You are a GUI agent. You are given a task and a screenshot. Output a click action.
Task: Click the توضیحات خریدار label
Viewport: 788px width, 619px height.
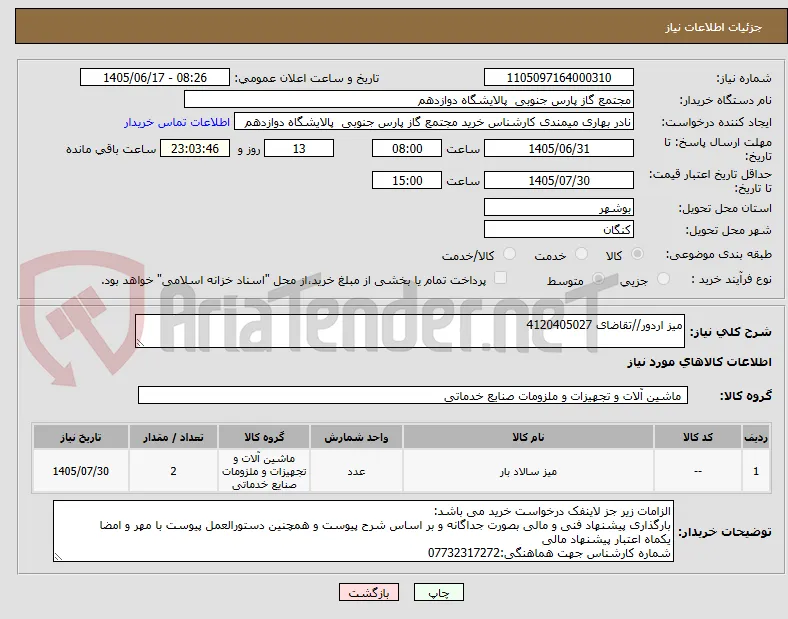(x=725, y=532)
